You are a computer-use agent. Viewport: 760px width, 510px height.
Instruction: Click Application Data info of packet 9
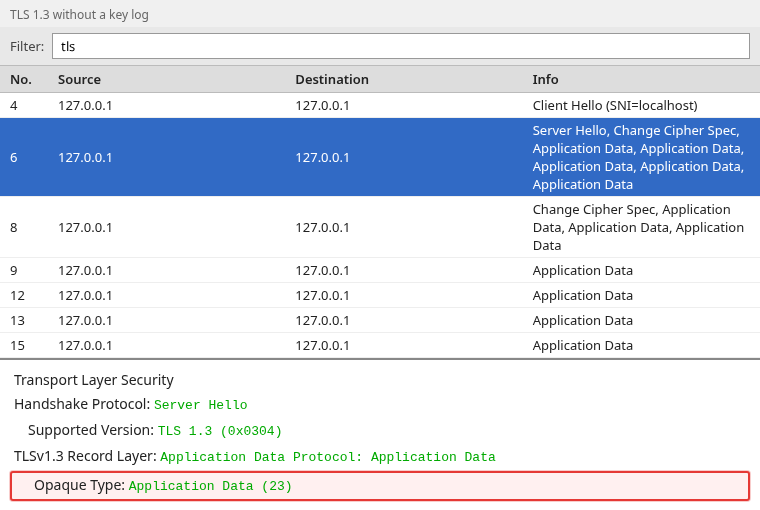coord(583,271)
